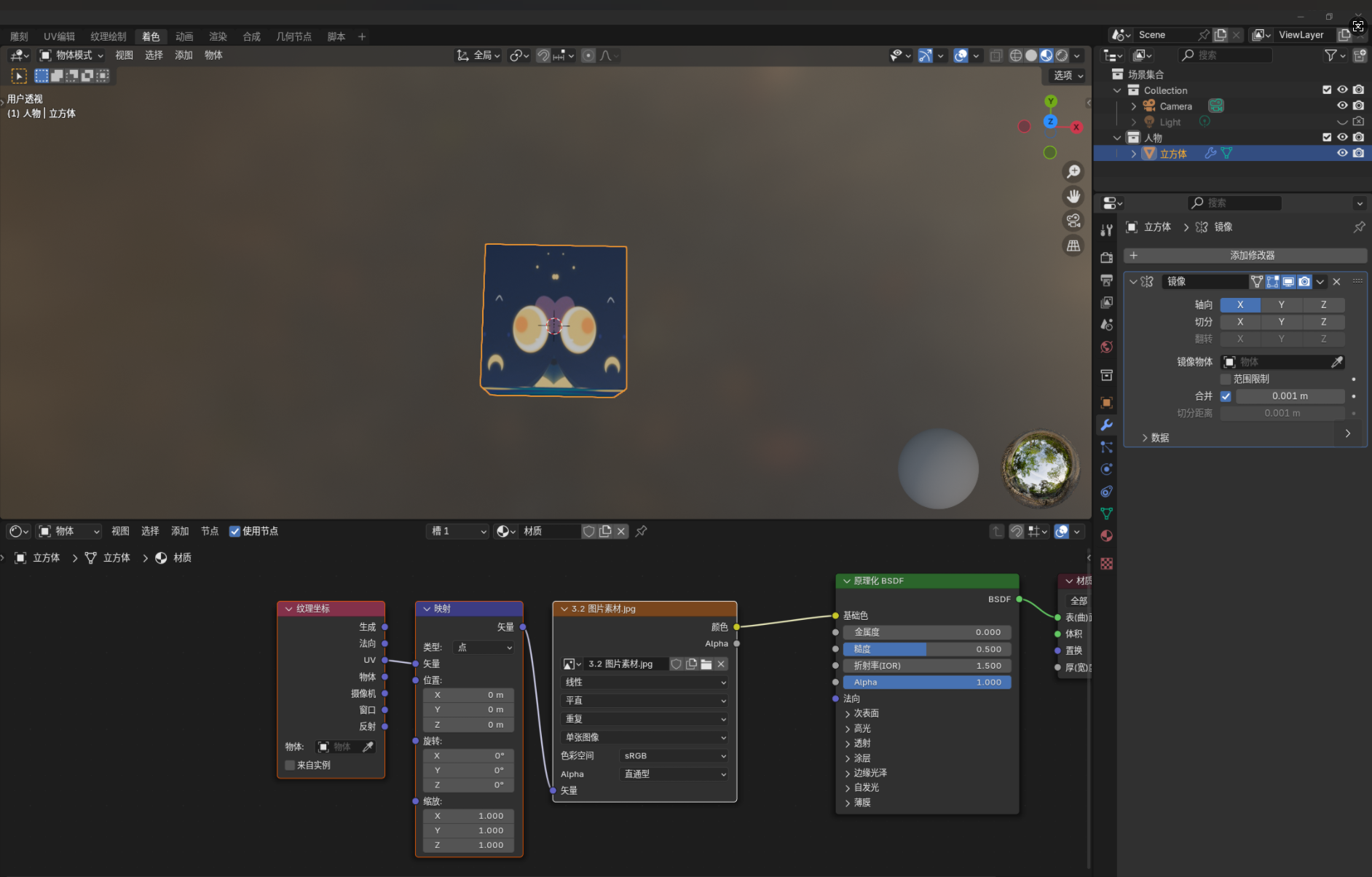Select material preview shading mode
This screenshot has width=1372, height=877.
coord(1046,55)
